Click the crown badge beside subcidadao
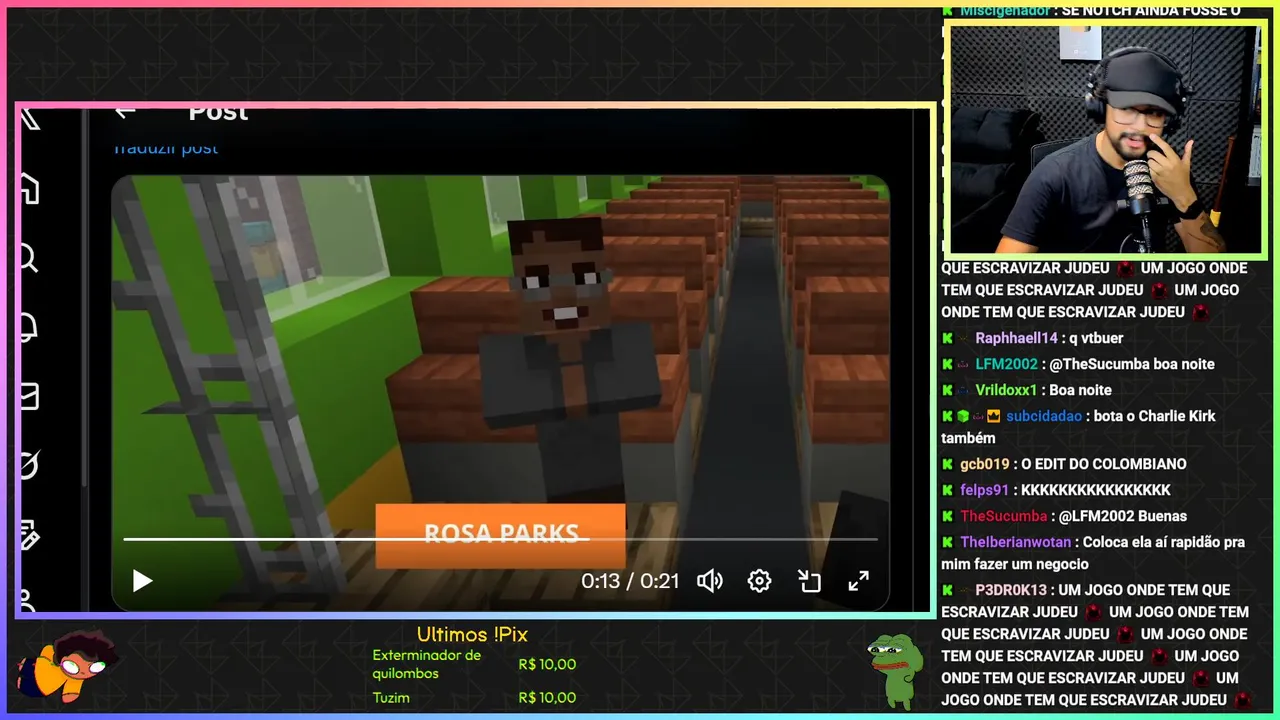The width and height of the screenshot is (1280, 720). tap(994, 416)
